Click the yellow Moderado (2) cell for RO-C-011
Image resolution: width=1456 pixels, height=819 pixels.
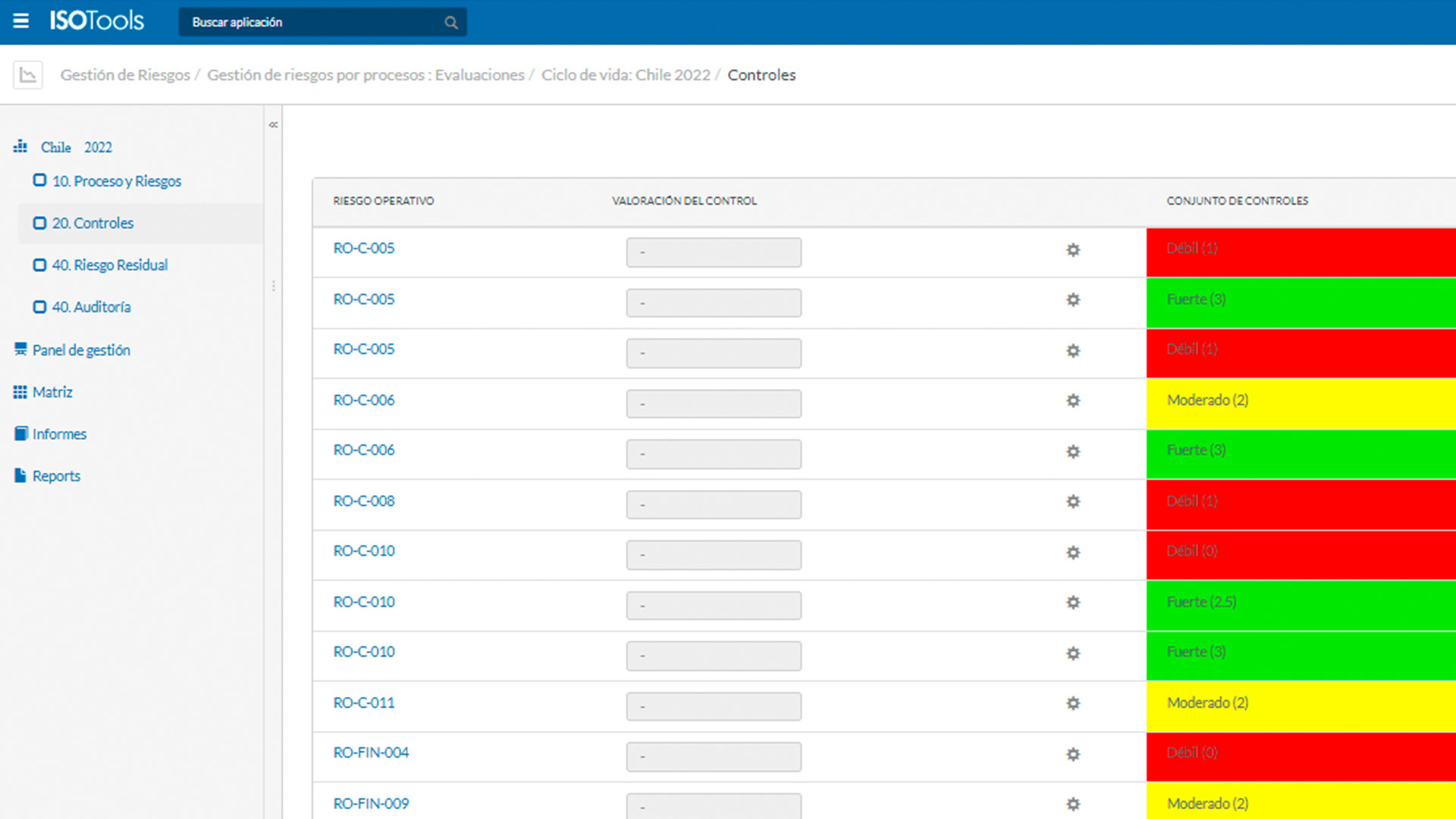(1301, 706)
